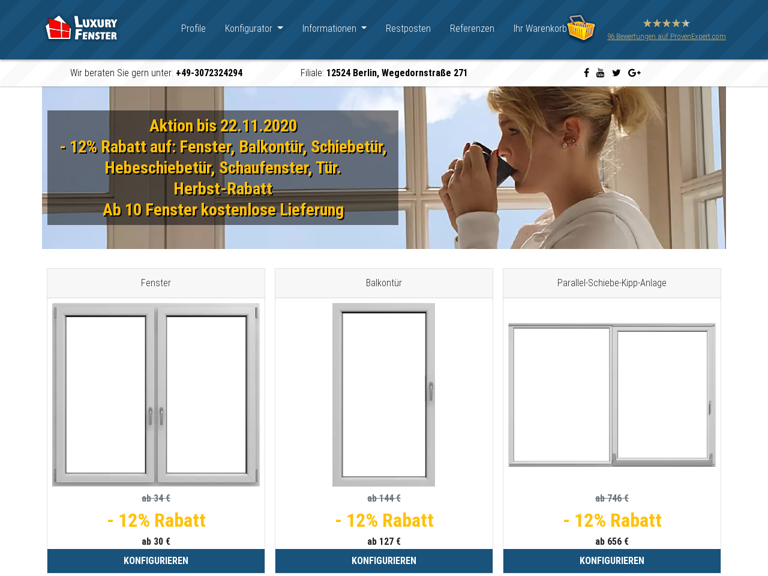This screenshot has height=576, width=768.
Task: Click the Luxury Fenster logo
Action: pos(81,28)
